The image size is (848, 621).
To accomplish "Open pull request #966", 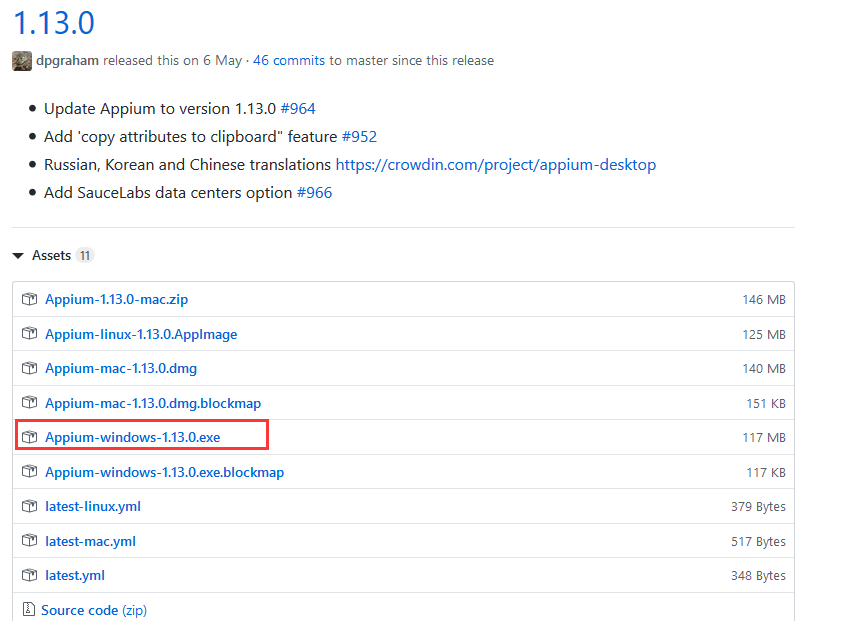I will 314,193.
